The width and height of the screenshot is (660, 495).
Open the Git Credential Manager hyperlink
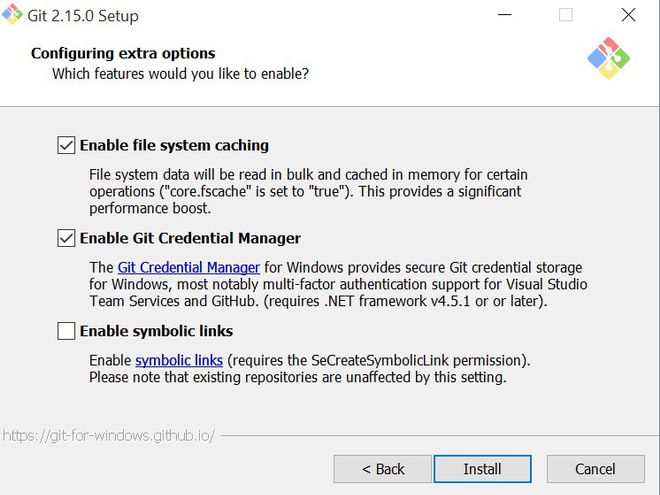tap(188, 268)
